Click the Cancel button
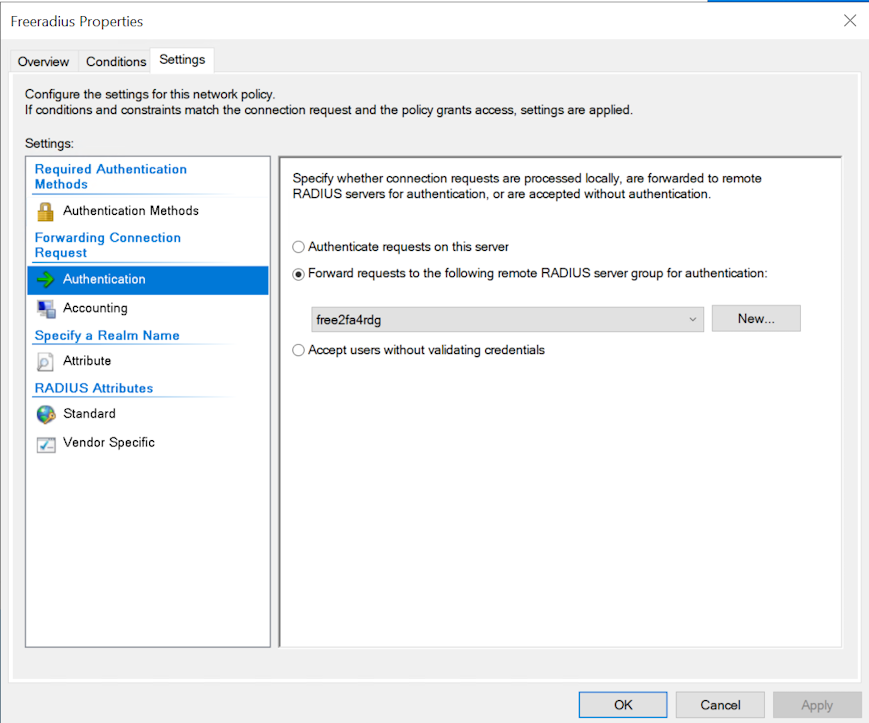Screen dimensions: 869x723 coord(720,705)
